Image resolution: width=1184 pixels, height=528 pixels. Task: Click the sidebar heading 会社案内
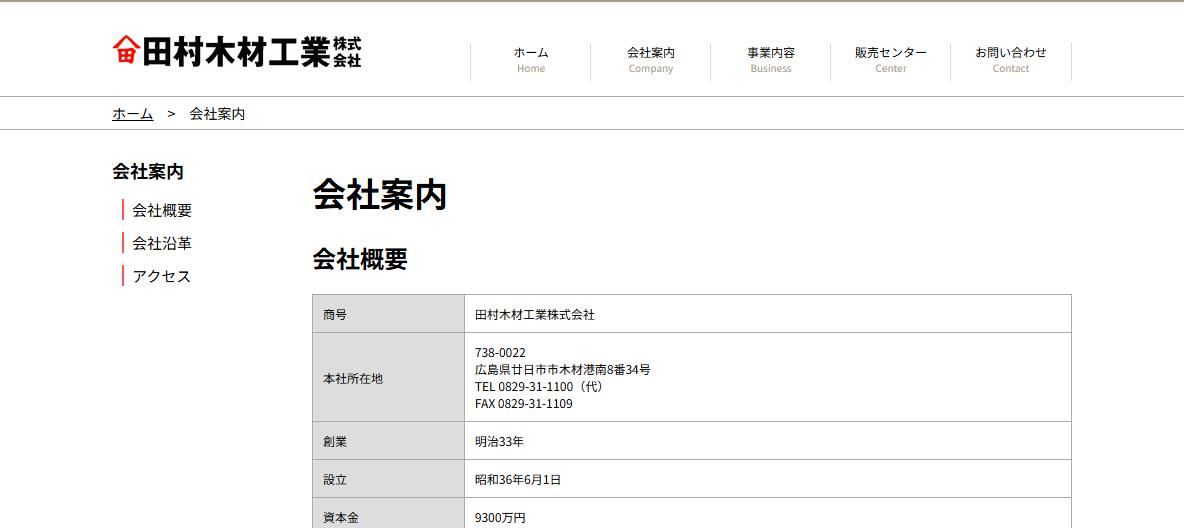[x=148, y=171]
